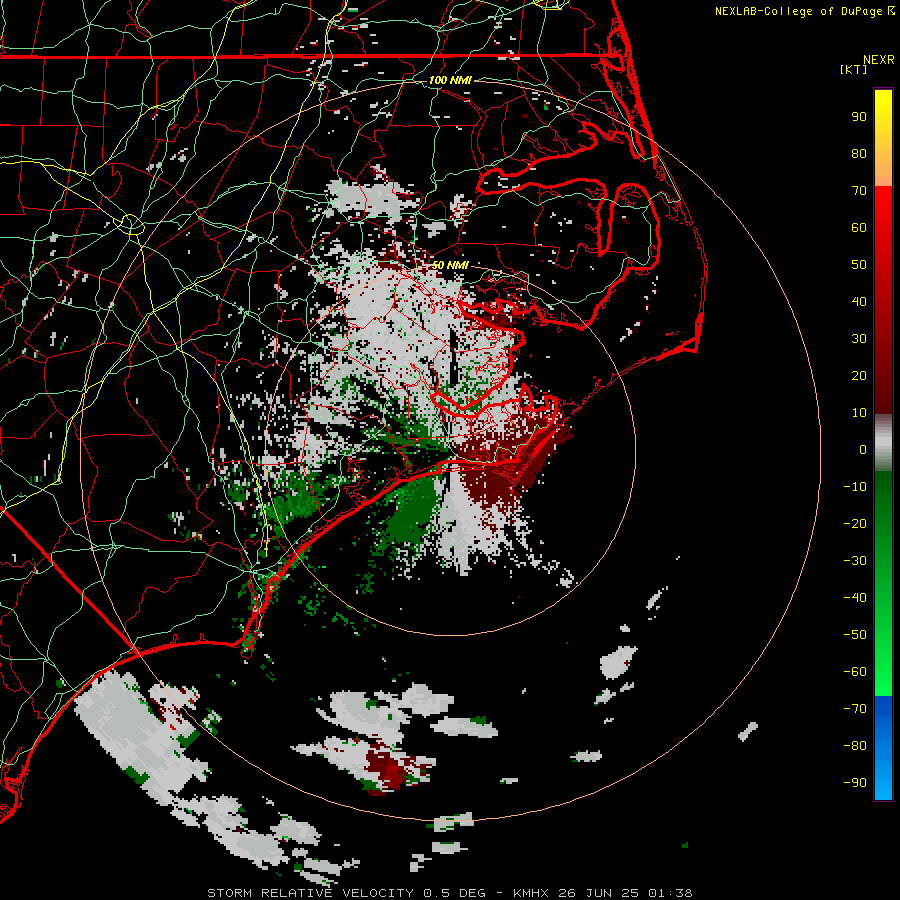The height and width of the screenshot is (900, 900).
Task: Click the 0 value on velocity scale
Action: pos(863,449)
